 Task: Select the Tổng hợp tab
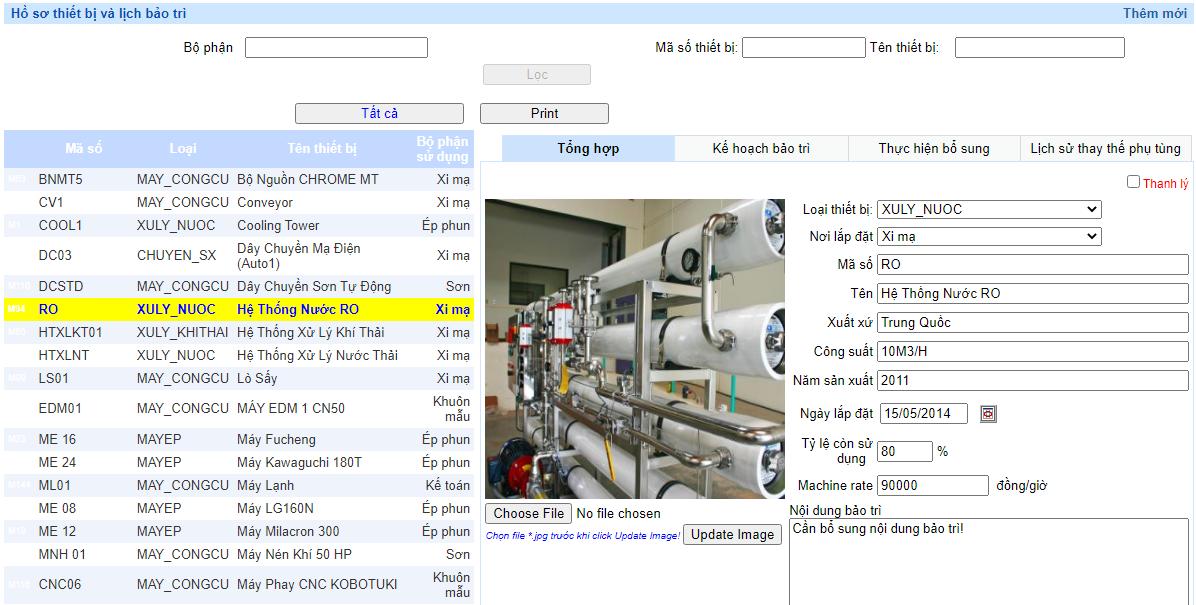(x=588, y=149)
